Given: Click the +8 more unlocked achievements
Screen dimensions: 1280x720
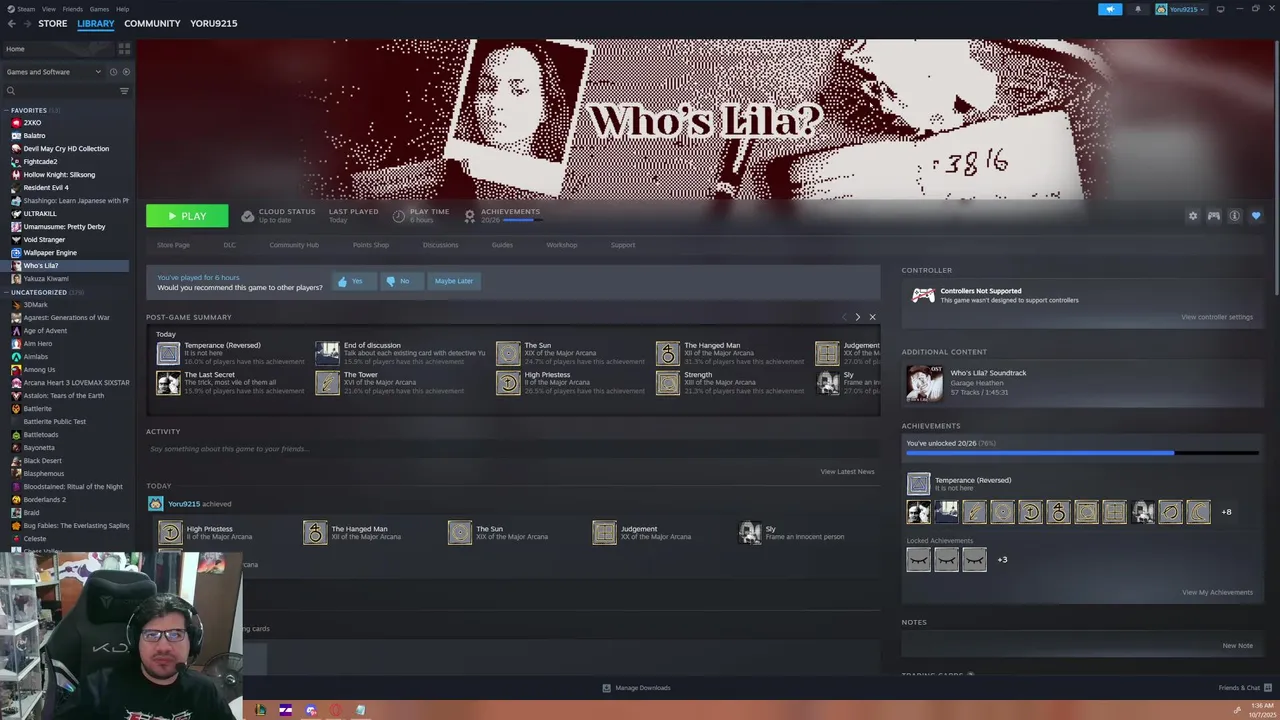Looking at the screenshot, I should 1226,512.
